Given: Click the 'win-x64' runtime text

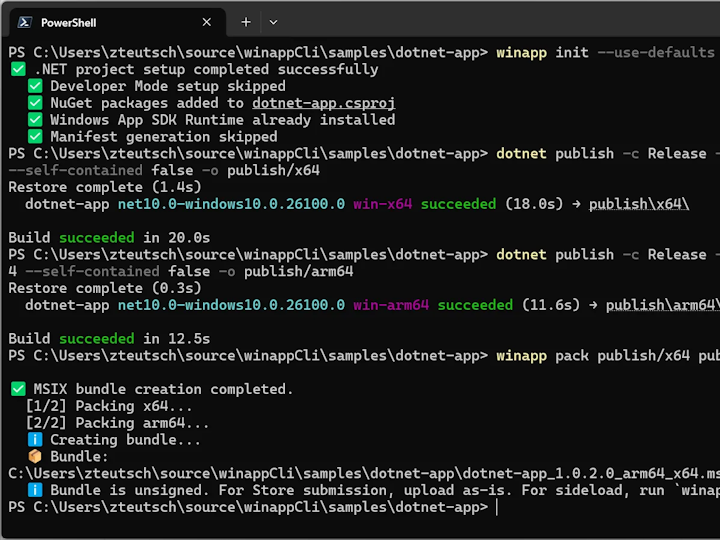Looking at the screenshot, I should [x=383, y=204].
